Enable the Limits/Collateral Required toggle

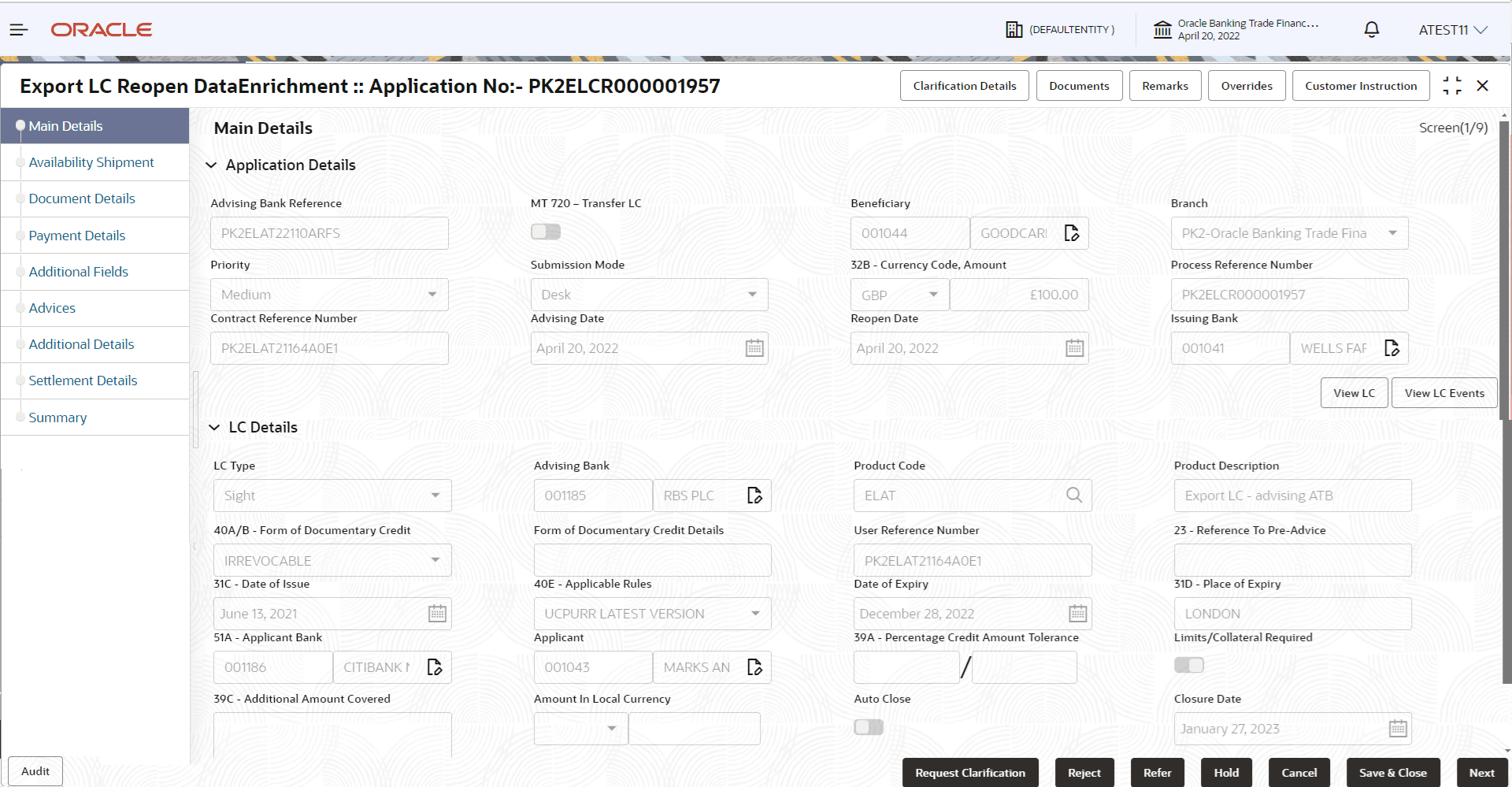(1188, 665)
